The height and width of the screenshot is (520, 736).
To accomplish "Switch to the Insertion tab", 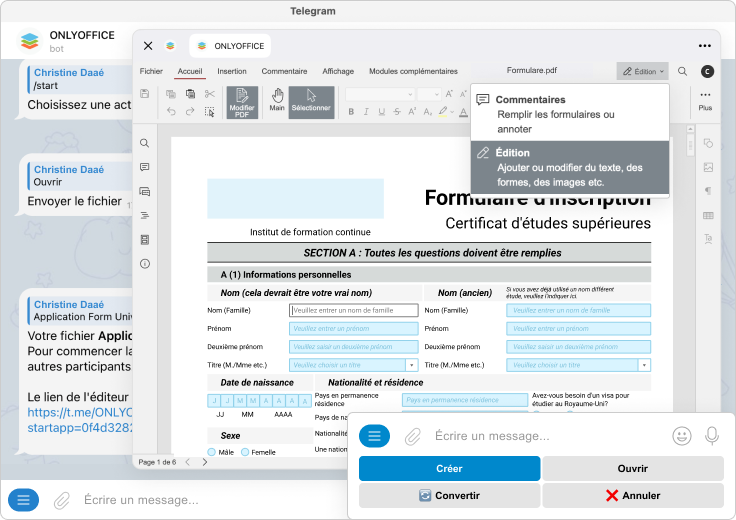I will click(x=232, y=71).
